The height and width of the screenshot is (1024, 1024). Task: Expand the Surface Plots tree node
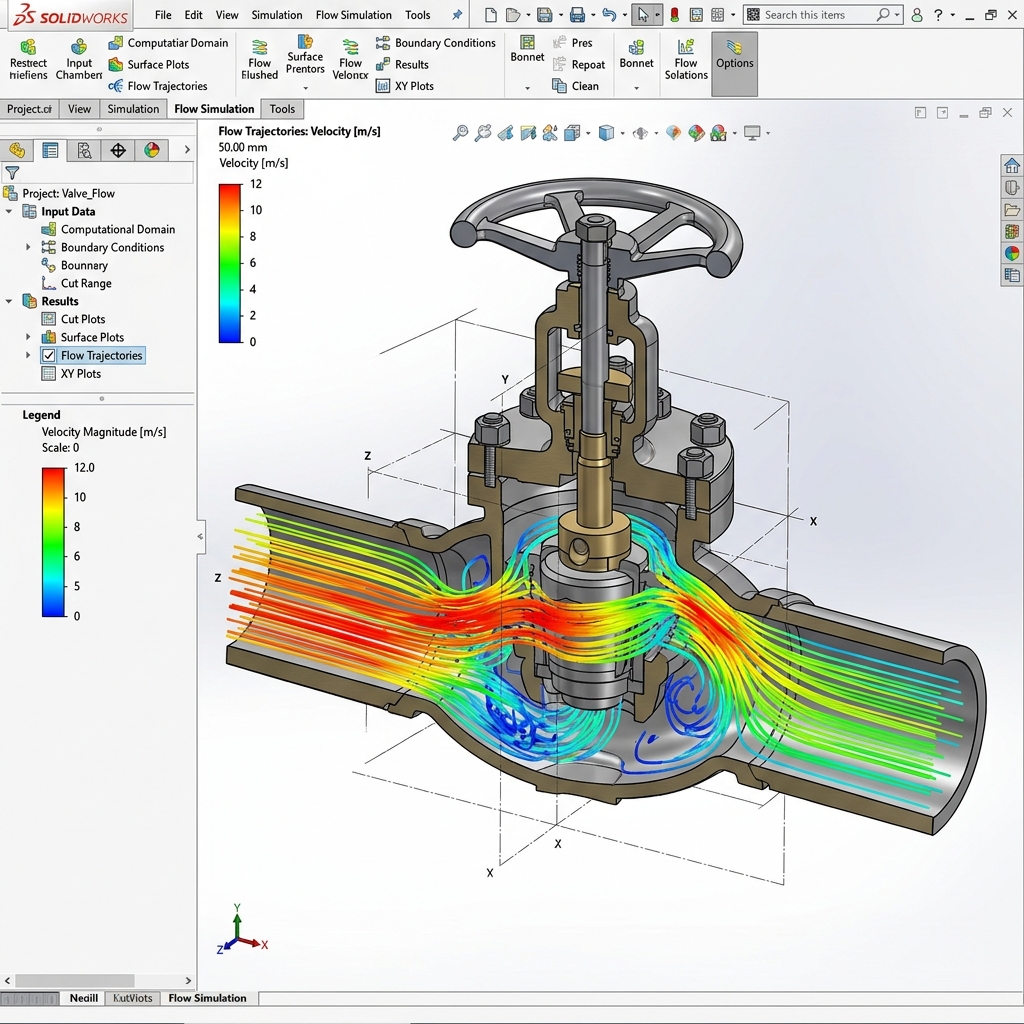[x=28, y=337]
